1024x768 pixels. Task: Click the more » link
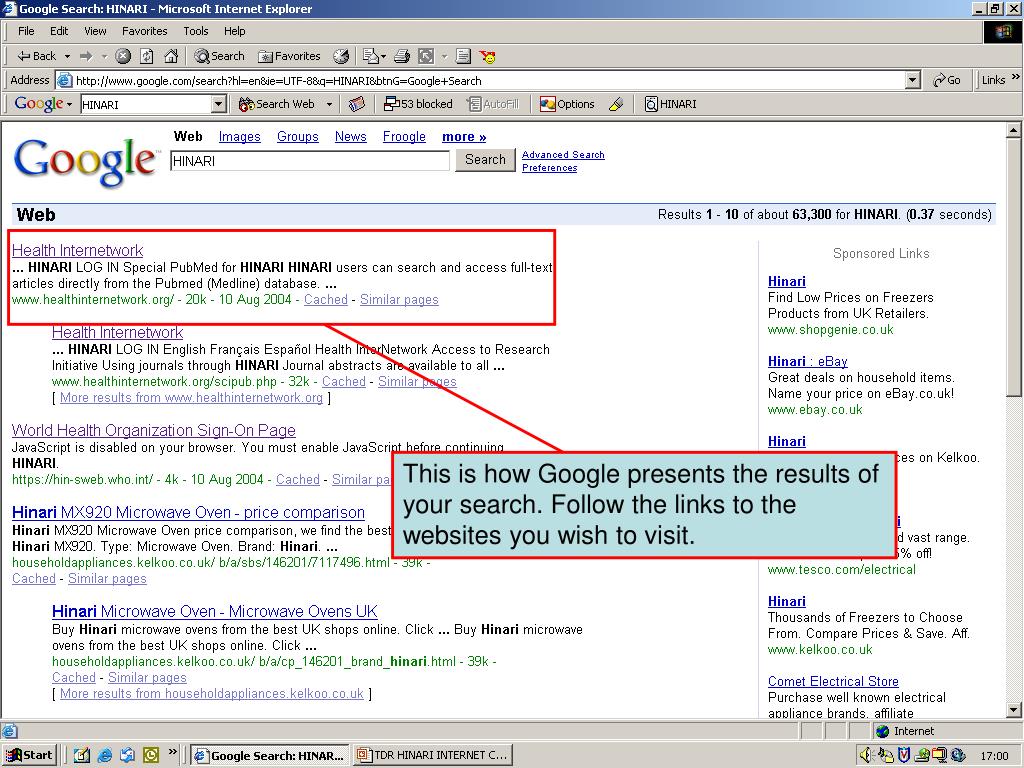tap(464, 136)
